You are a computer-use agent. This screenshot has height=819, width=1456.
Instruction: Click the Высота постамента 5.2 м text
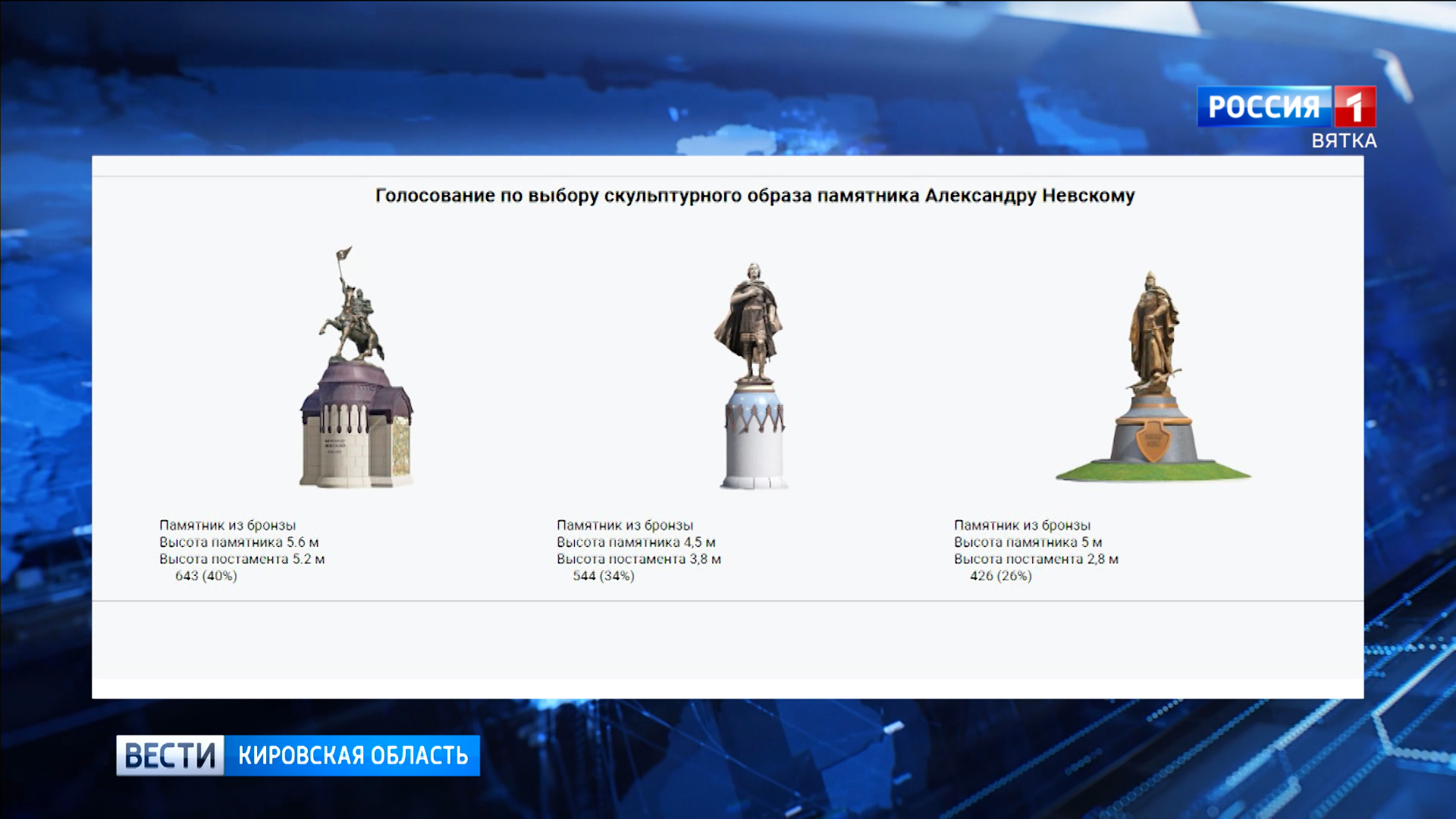pyautogui.click(x=242, y=559)
